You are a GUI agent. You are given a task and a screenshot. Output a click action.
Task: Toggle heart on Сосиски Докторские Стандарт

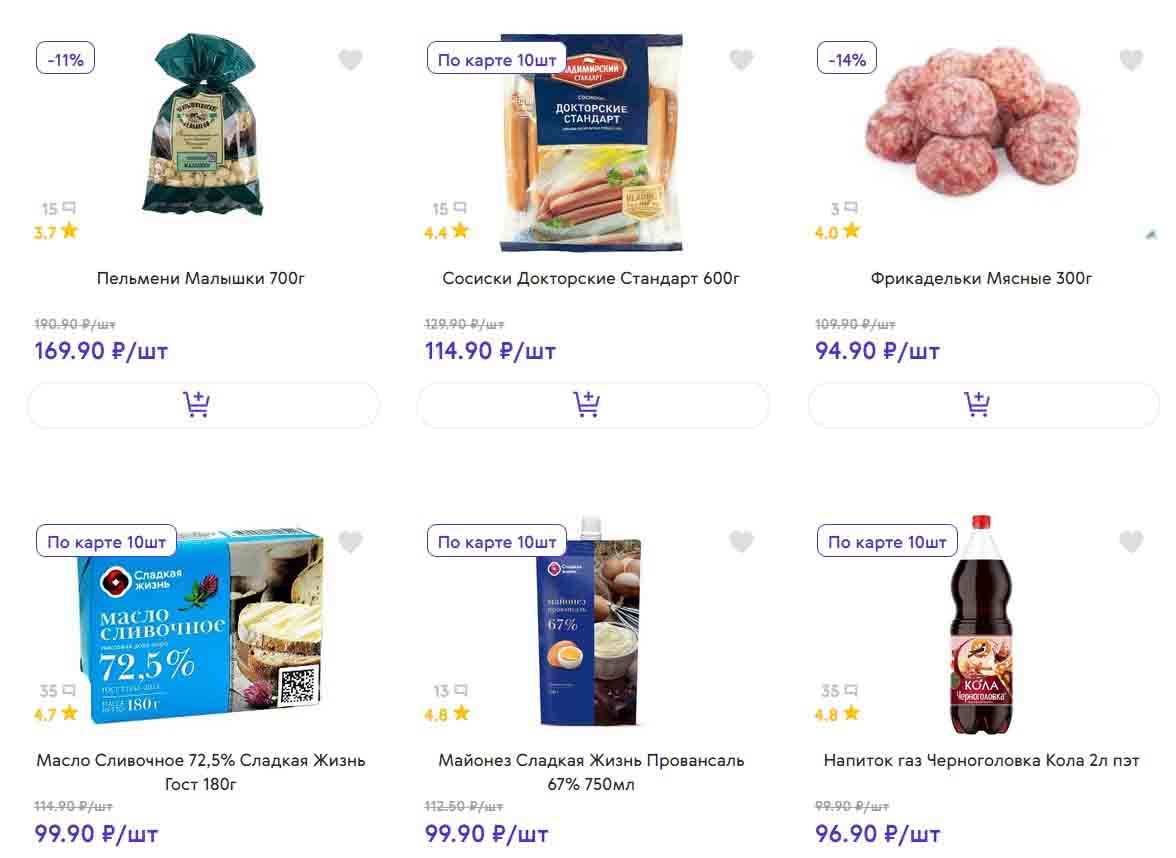click(x=741, y=60)
